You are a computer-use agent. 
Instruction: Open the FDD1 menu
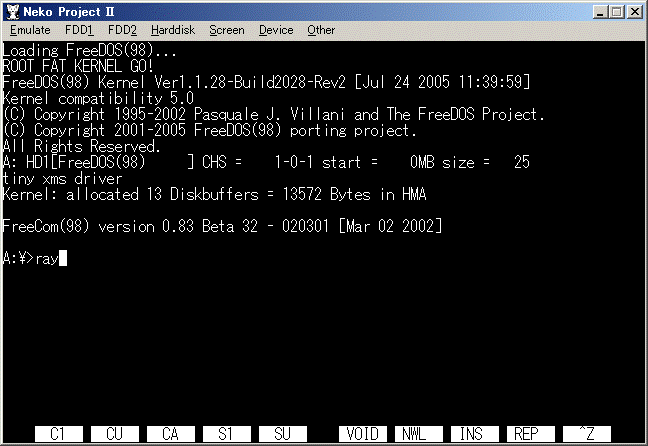pos(79,30)
